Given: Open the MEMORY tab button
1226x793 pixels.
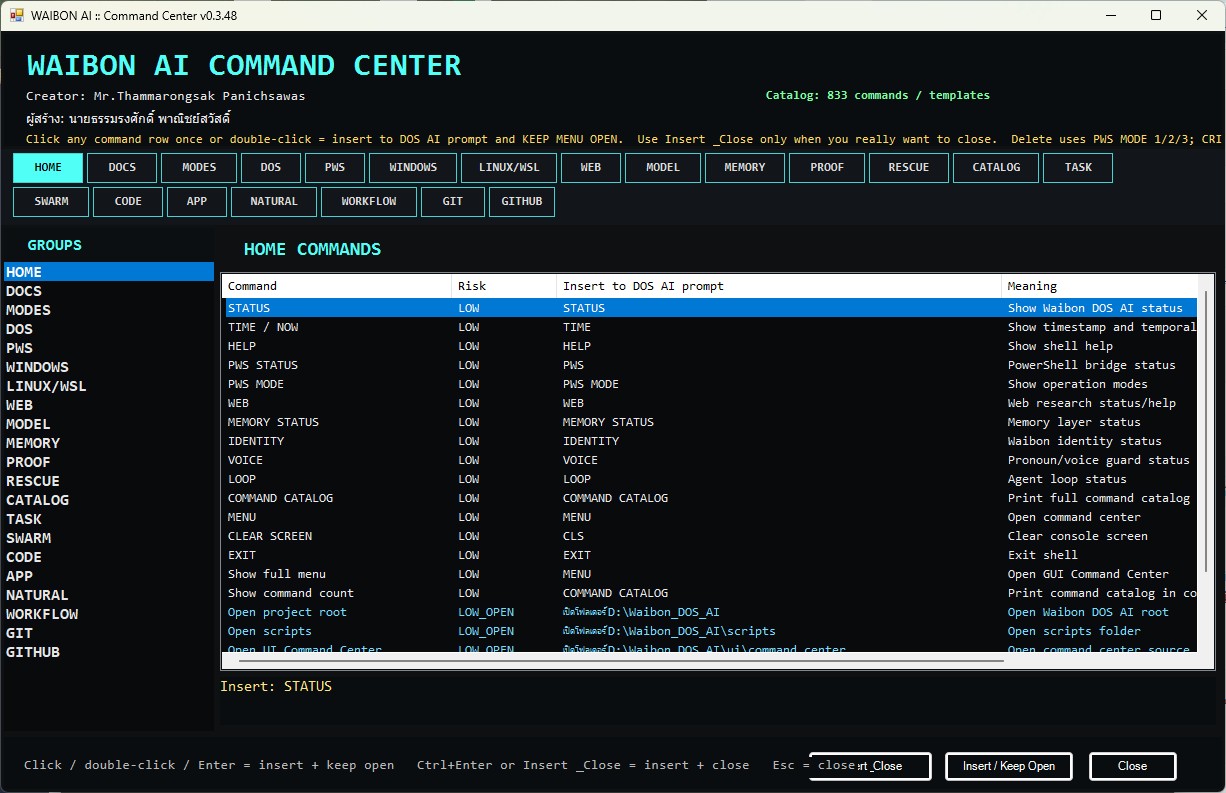Looking at the screenshot, I should coord(745,168).
